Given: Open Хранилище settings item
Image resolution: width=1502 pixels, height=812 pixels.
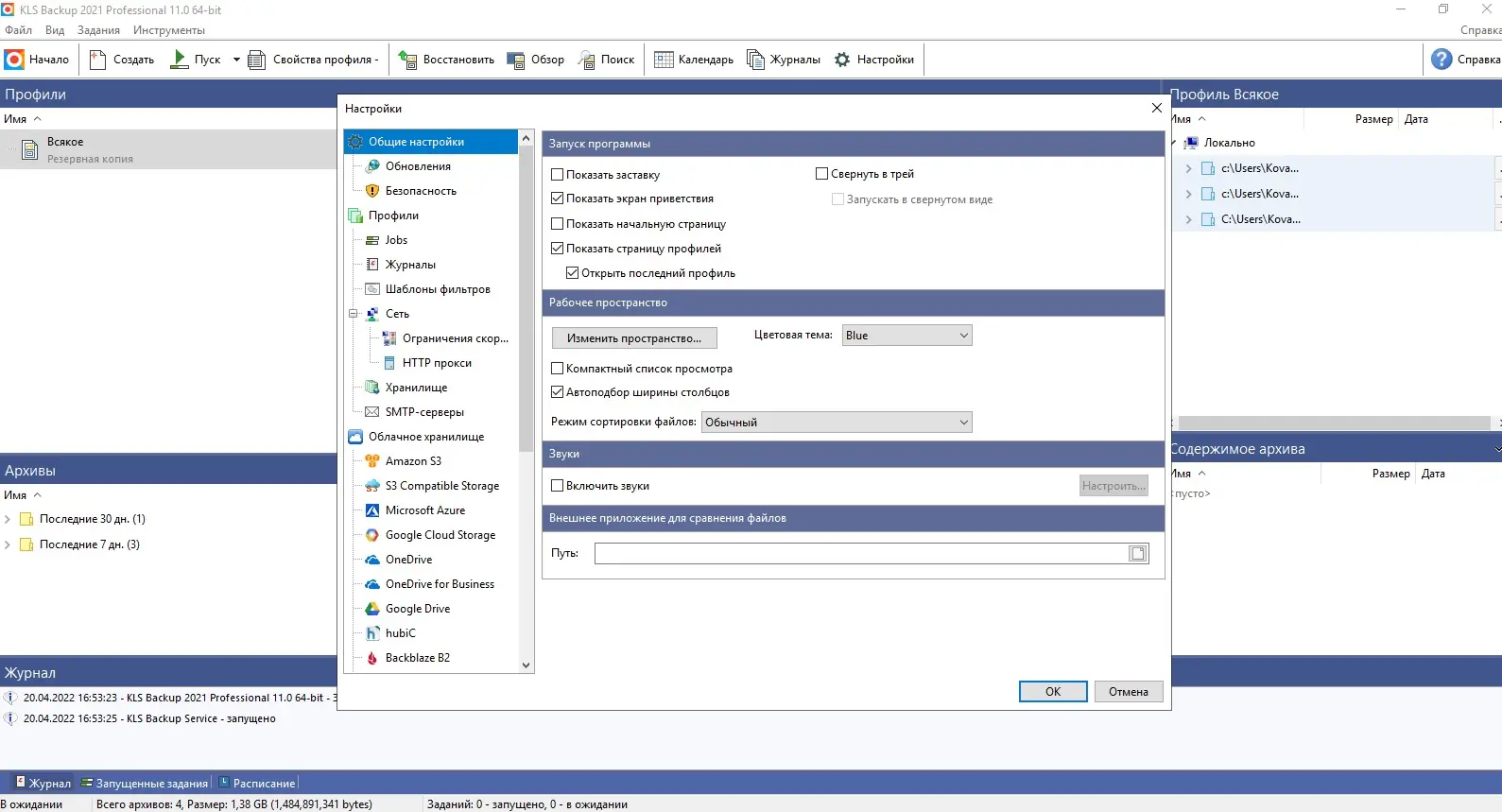Looking at the screenshot, I should click(416, 388).
